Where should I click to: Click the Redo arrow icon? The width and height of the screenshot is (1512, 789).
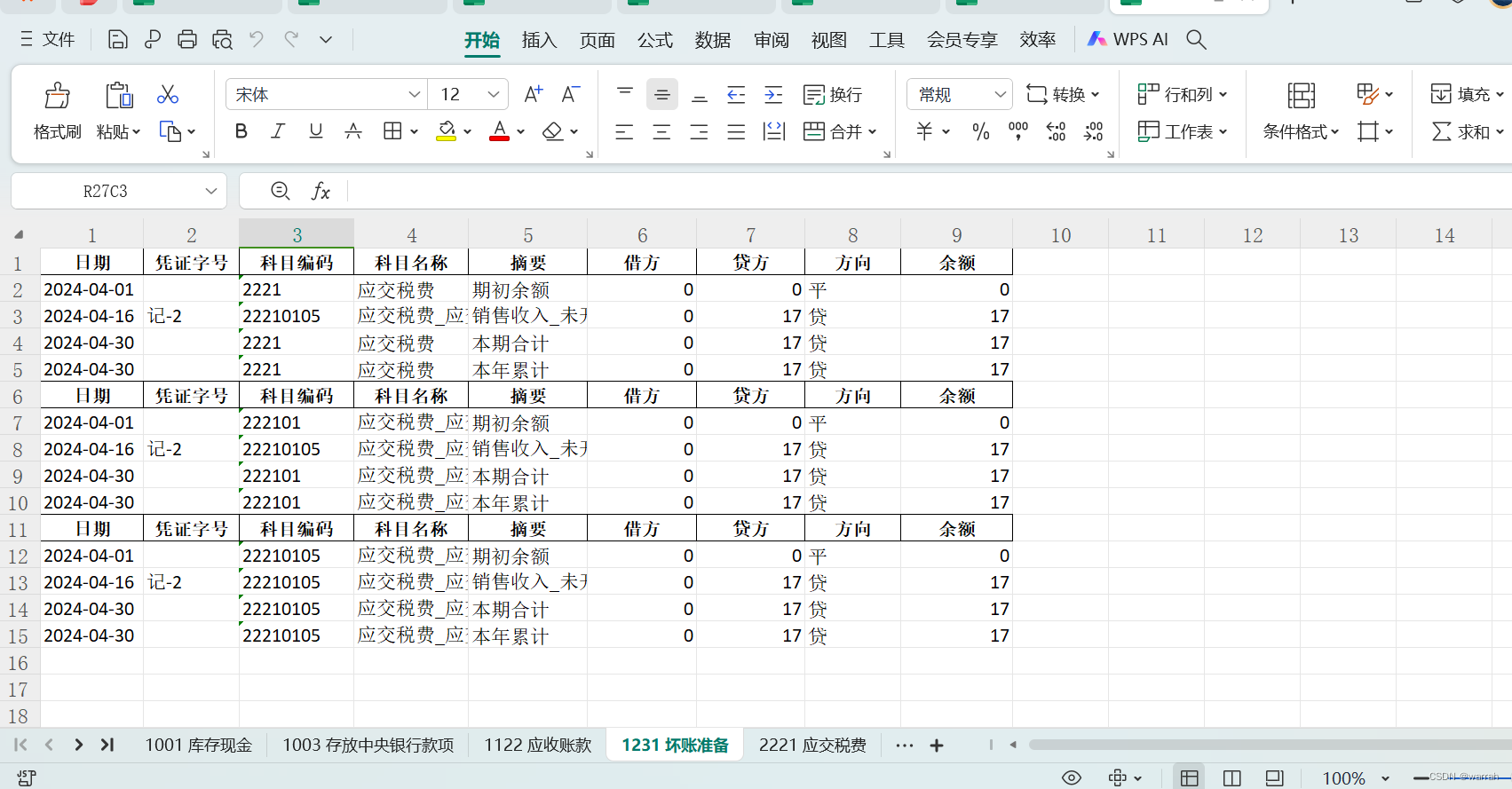point(291,39)
